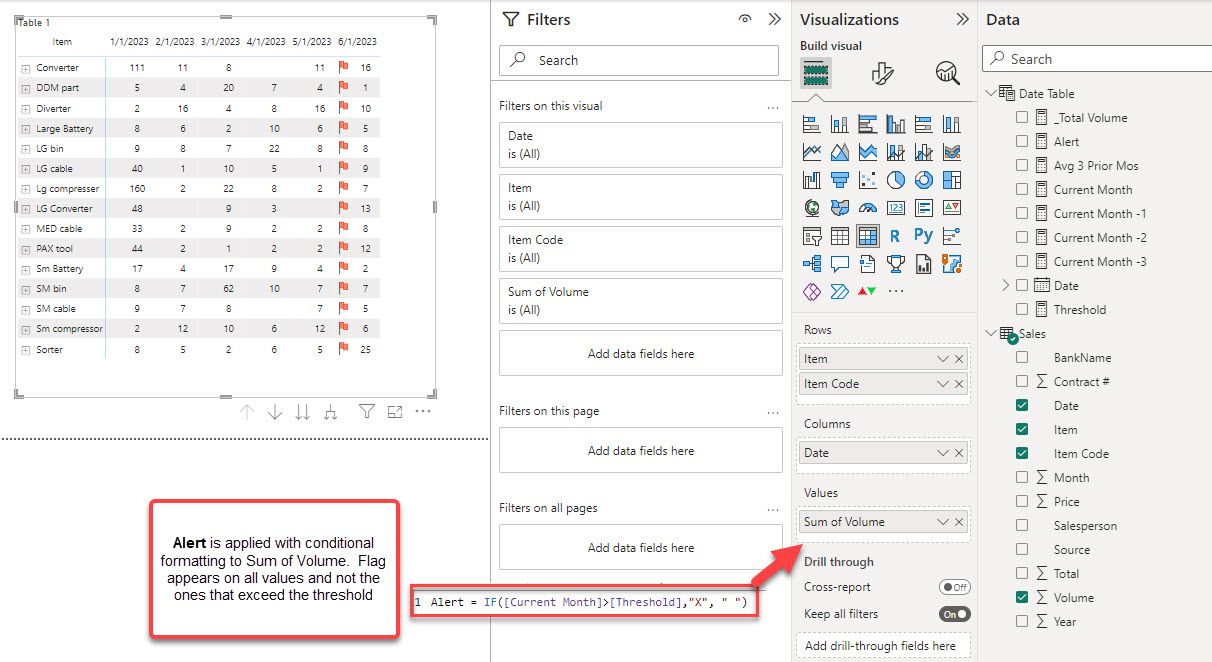1212x662 pixels.
Task: Select the Matrix visual
Action: pyautogui.click(x=868, y=236)
